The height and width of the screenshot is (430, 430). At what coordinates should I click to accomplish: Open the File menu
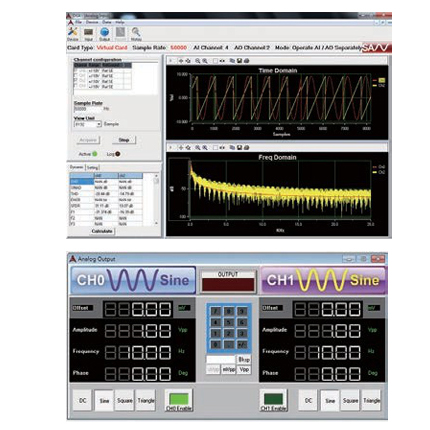78,22
